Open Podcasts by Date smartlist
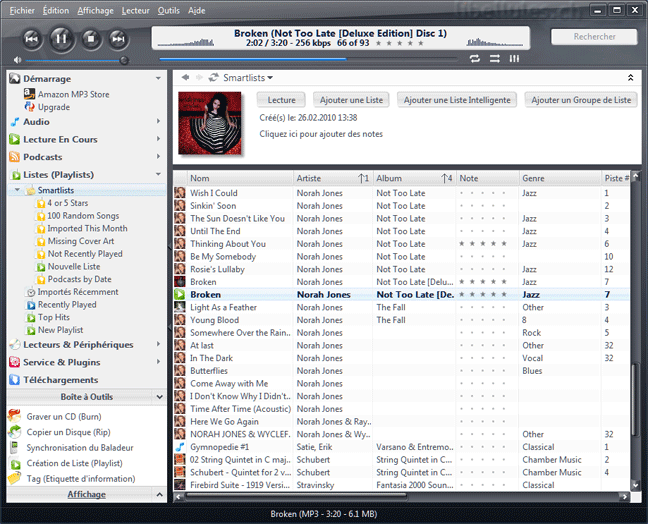 [79, 279]
